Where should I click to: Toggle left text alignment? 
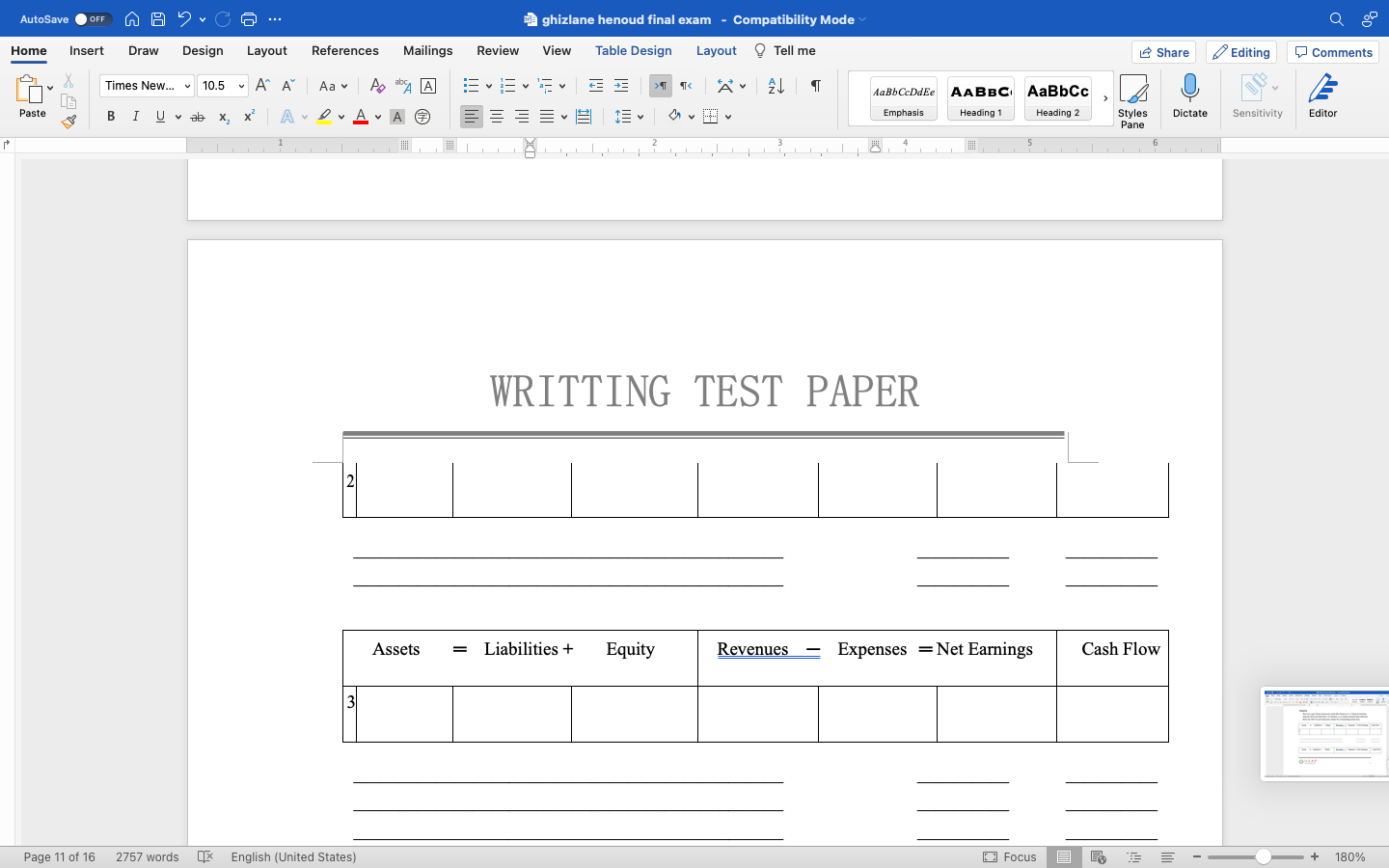[471, 117]
